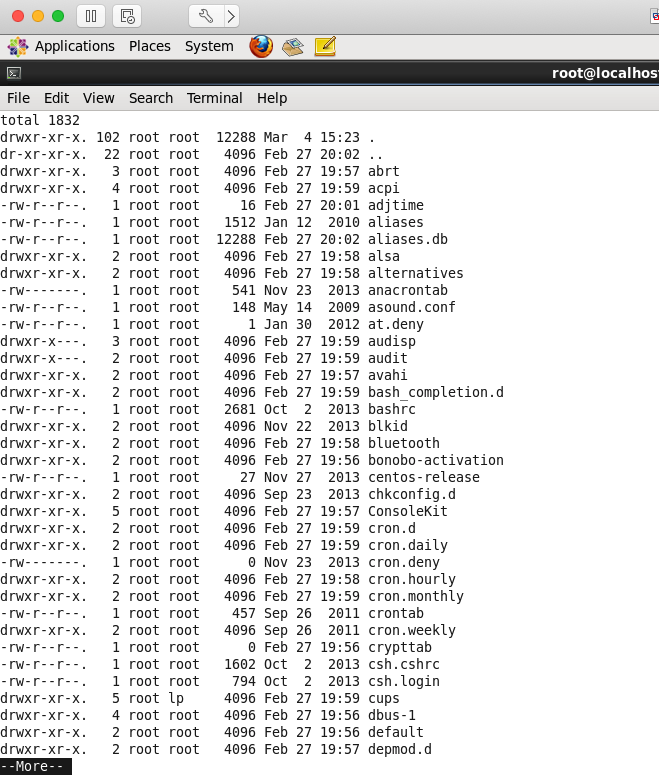The height and width of the screenshot is (777, 659).
Task: Click the Applications menu logo icon
Action: (x=18, y=47)
